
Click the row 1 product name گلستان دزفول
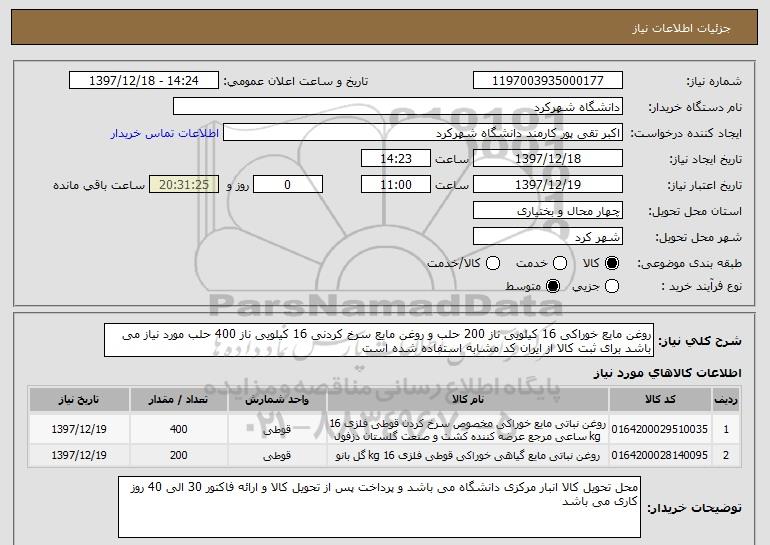tap(468, 429)
